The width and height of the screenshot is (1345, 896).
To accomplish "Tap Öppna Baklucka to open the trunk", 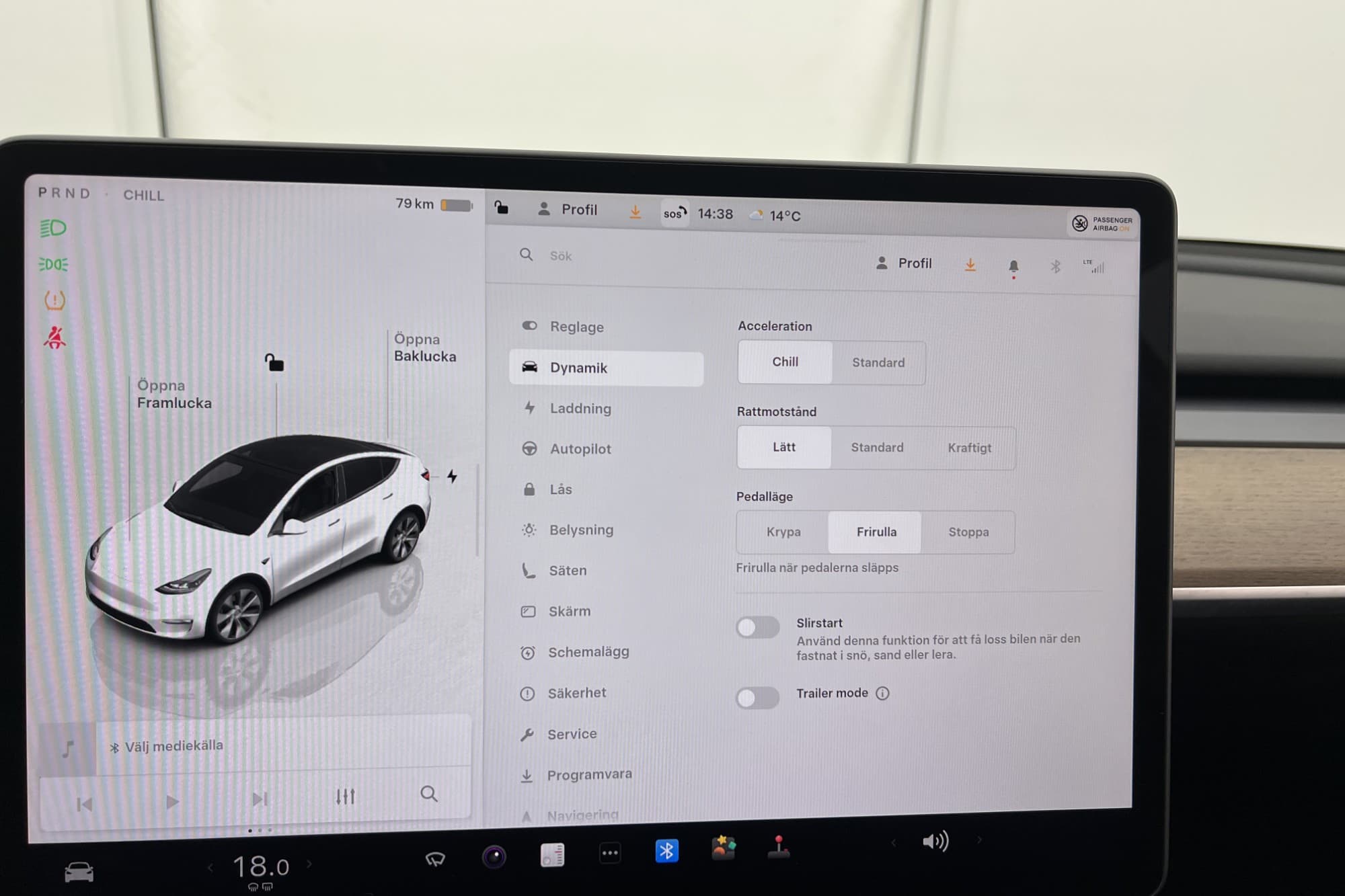I will [x=424, y=348].
